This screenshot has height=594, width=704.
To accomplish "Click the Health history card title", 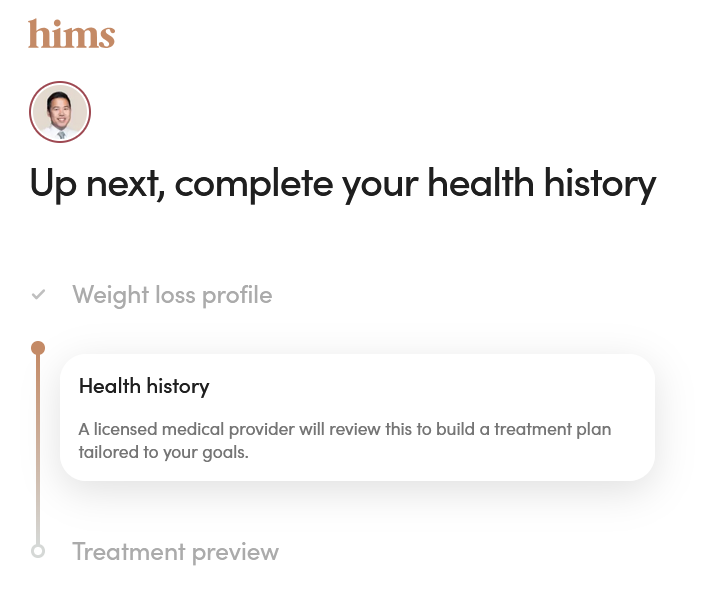I will [x=144, y=386].
